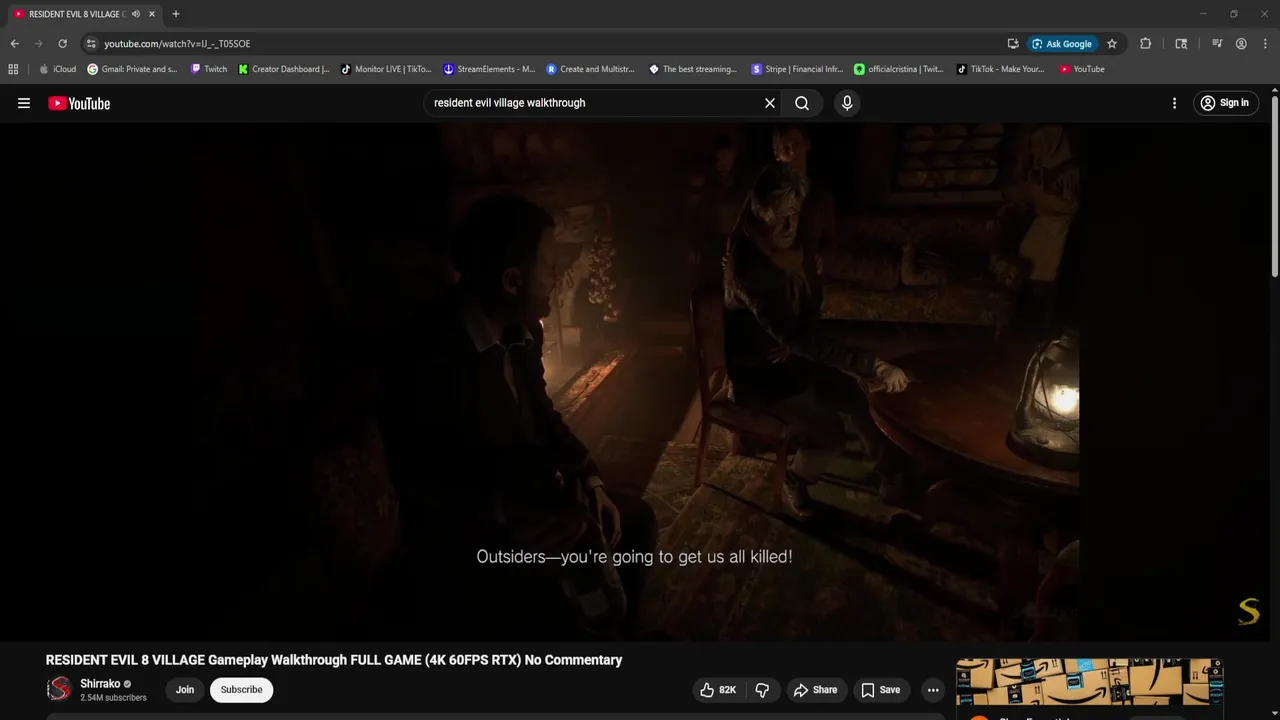Viewport: 1280px width, 720px height.
Task: Open the Chrome profile icon
Action: (1241, 44)
